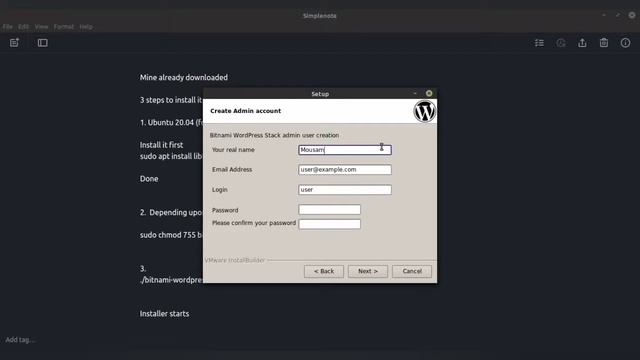
Task: Select the Email Address input field
Action: pos(345,169)
